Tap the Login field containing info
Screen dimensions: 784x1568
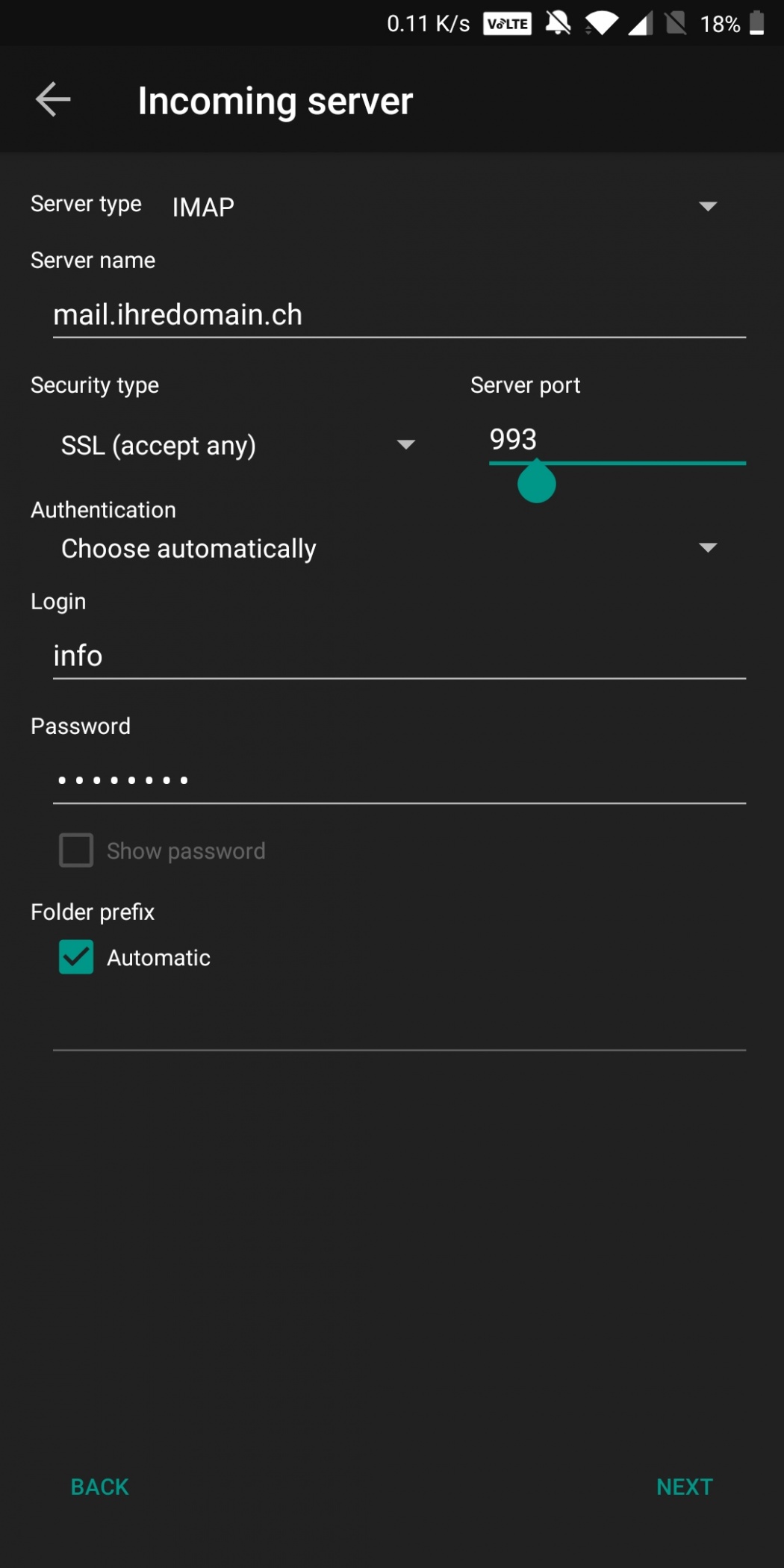tap(399, 656)
